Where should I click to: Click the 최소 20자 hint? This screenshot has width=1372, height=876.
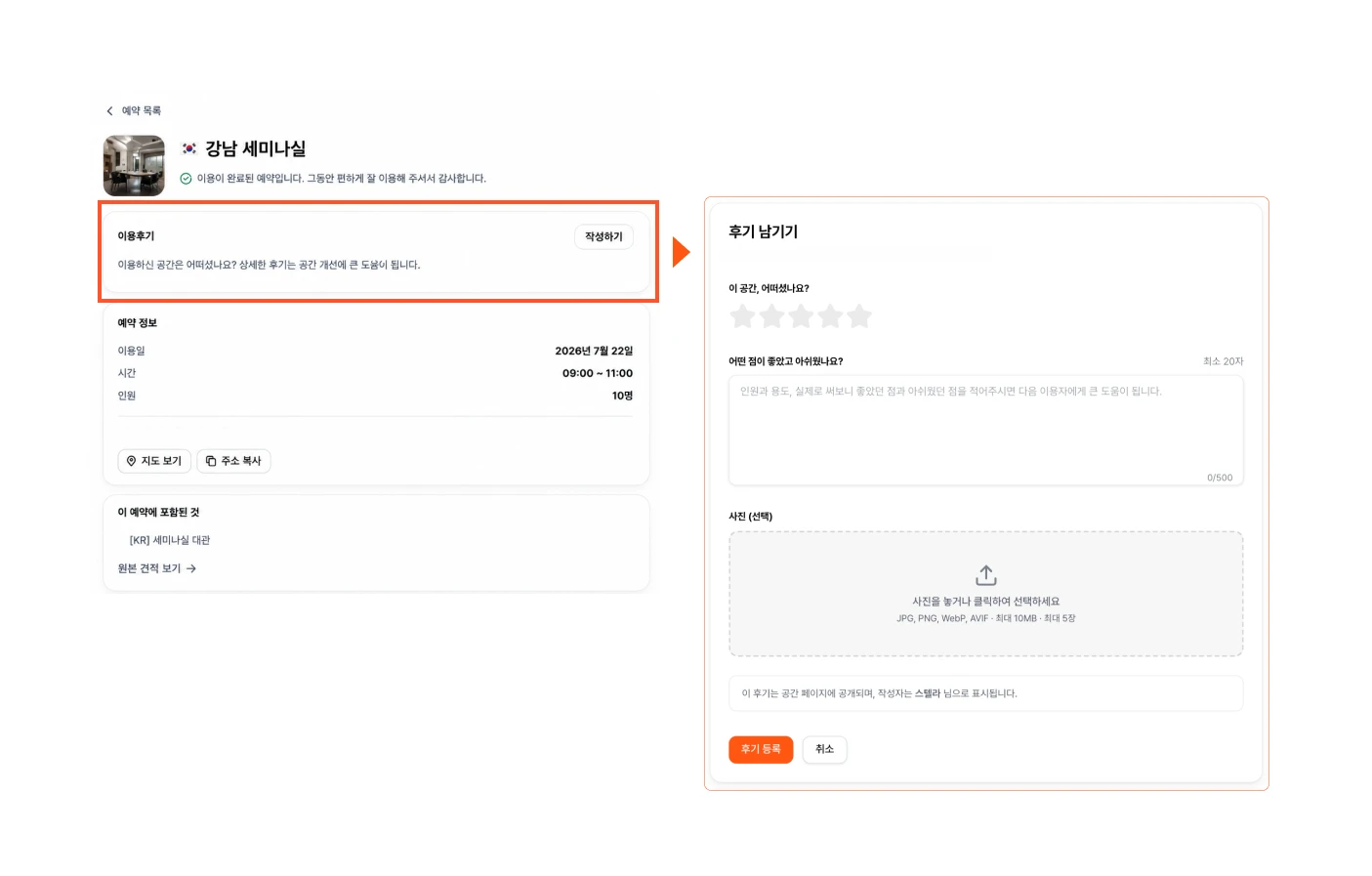(x=1224, y=361)
